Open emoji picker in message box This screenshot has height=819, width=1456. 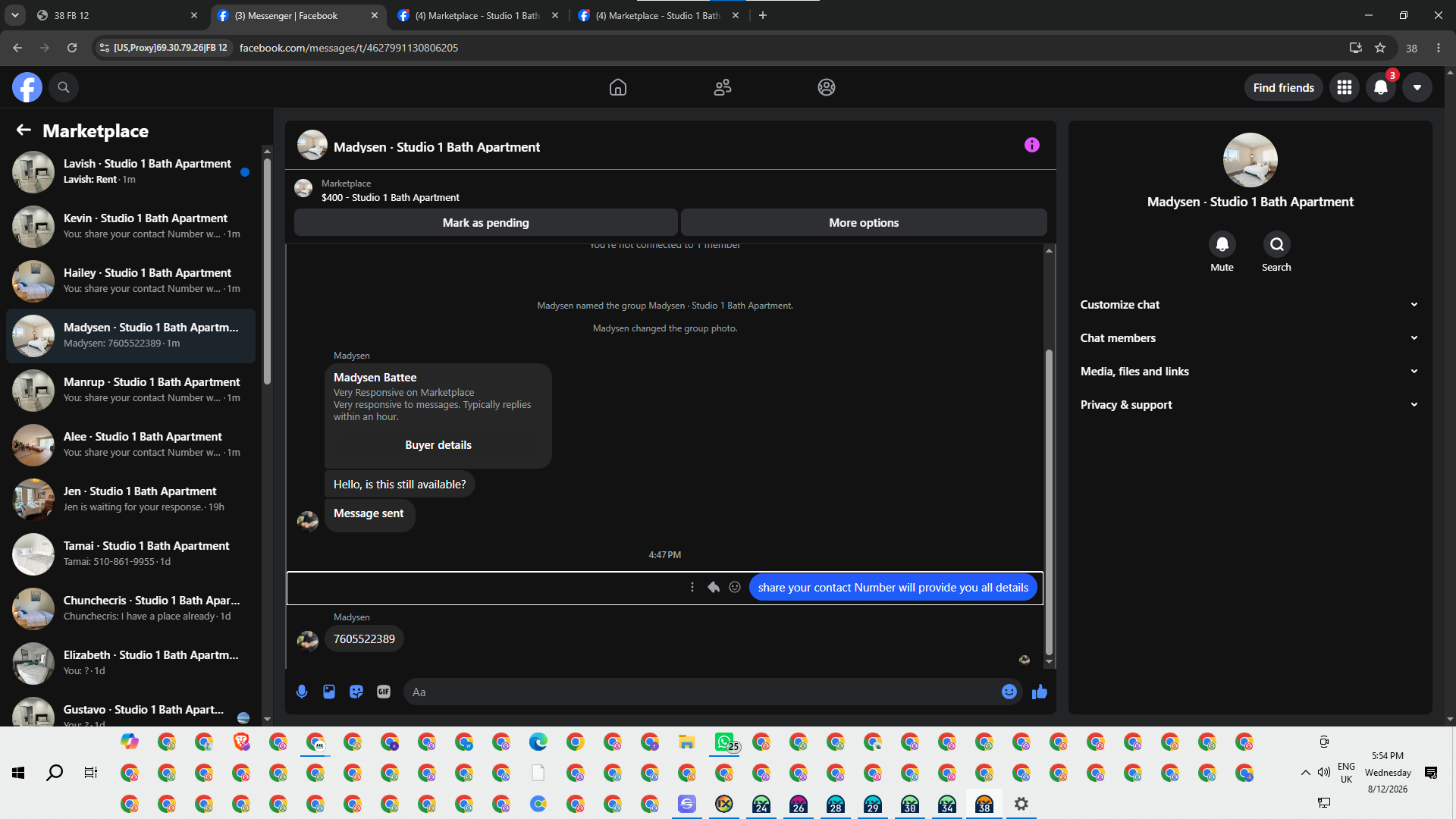(1009, 692)
